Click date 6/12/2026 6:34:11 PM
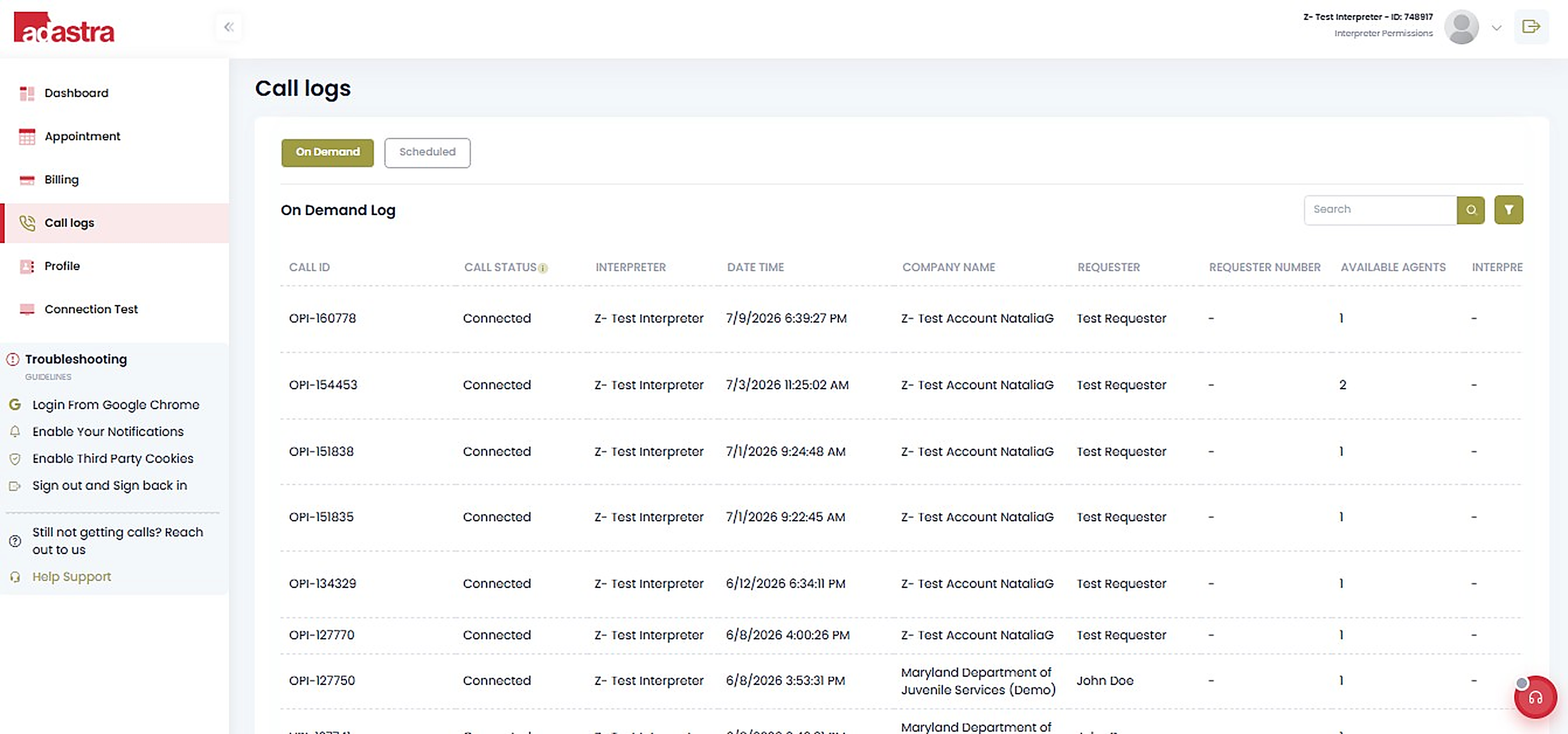 (786, 584)
